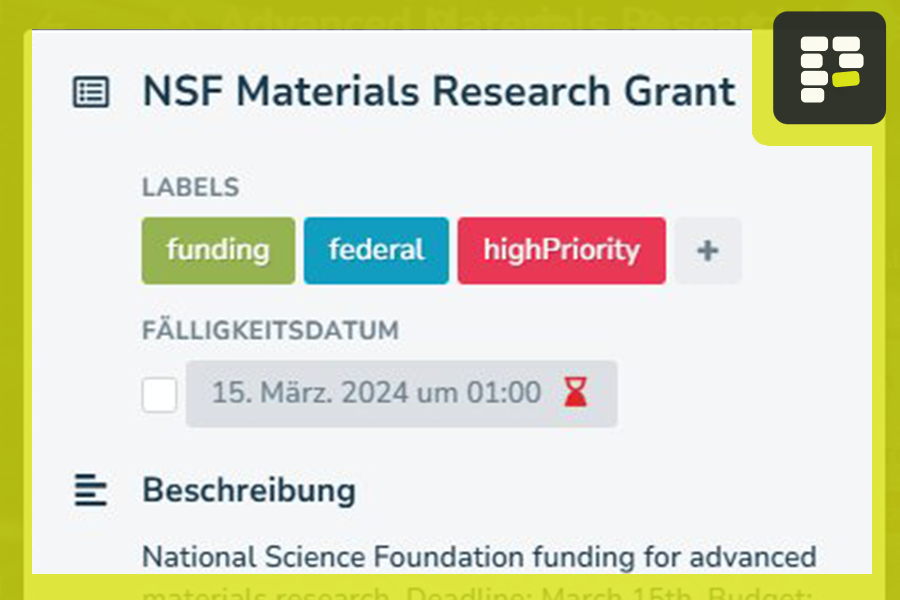Click the Beschreibung description lines icon
Viewport: 900px width, 600px height.
tap(91, 491)
